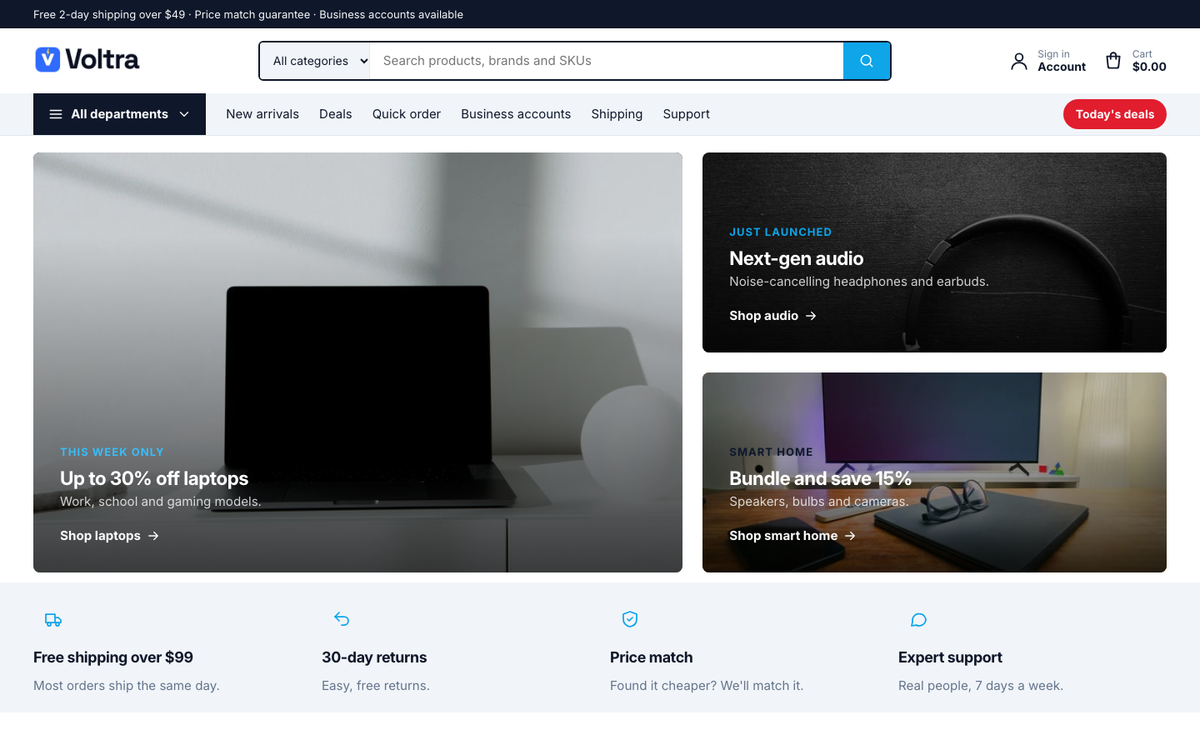Expand the All departments chevron
1200x750 pixels.
pyautogui.click(x=184, y=114)
